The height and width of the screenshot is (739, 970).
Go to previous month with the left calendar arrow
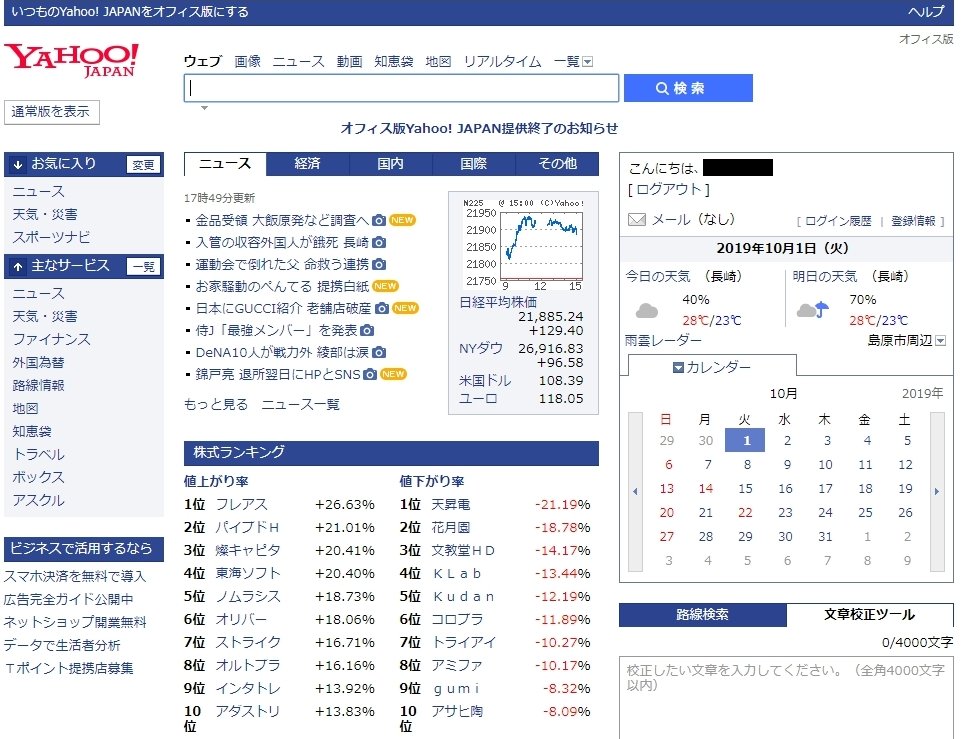635,492
